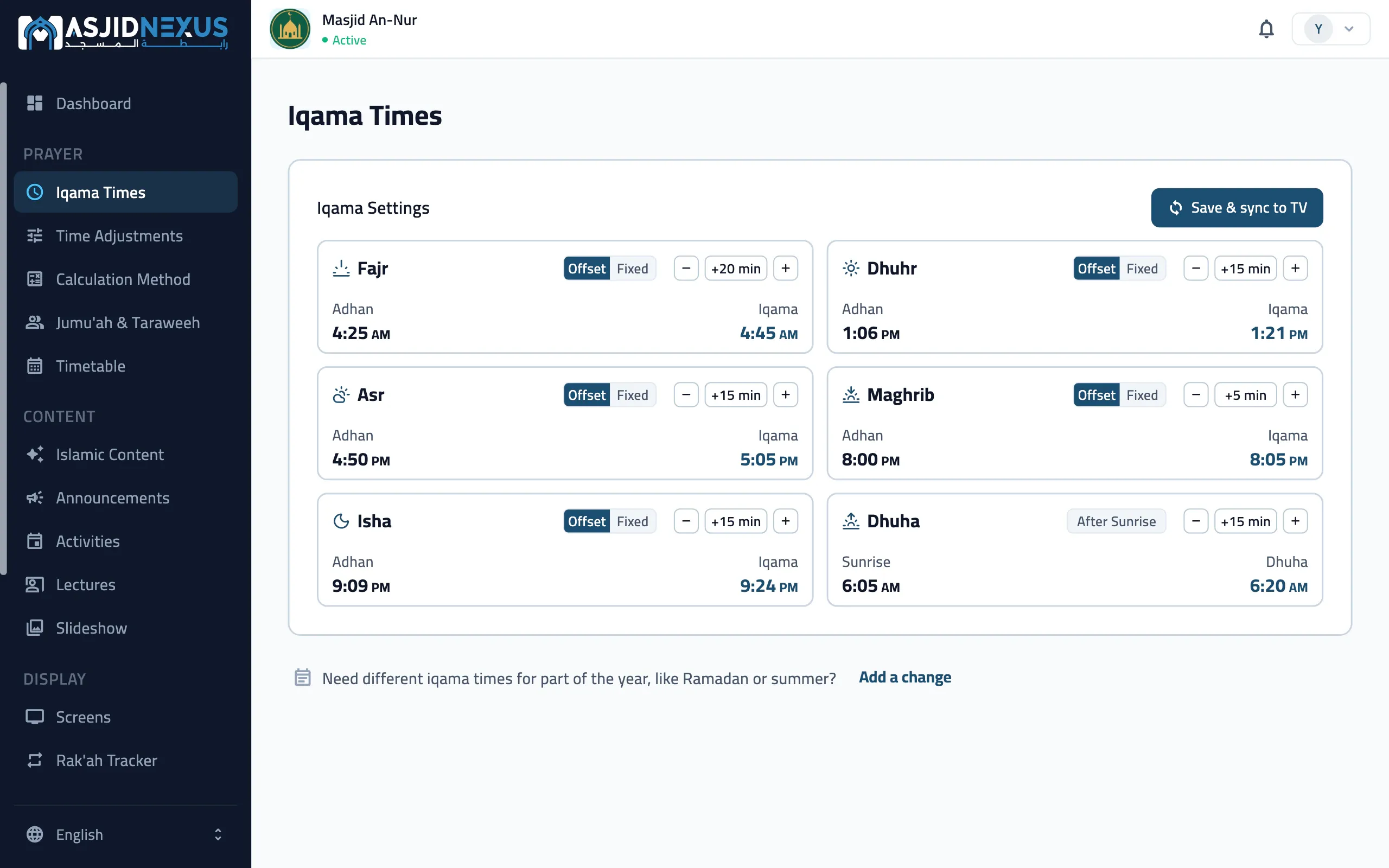Click the Rak'ah Tracker repeat icon
The width and height of the screenshot is (1389, 868).
point(34,760)
